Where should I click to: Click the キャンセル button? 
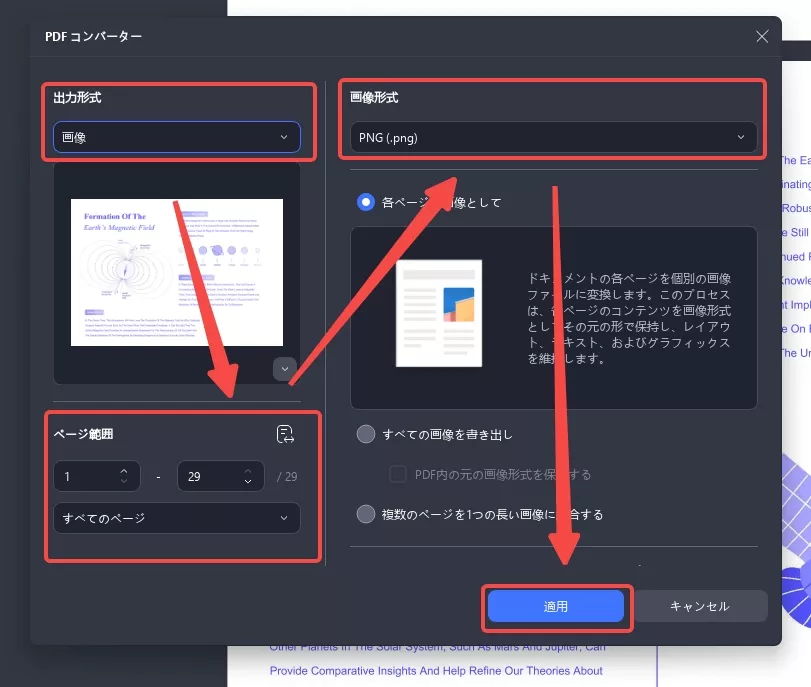700,606
